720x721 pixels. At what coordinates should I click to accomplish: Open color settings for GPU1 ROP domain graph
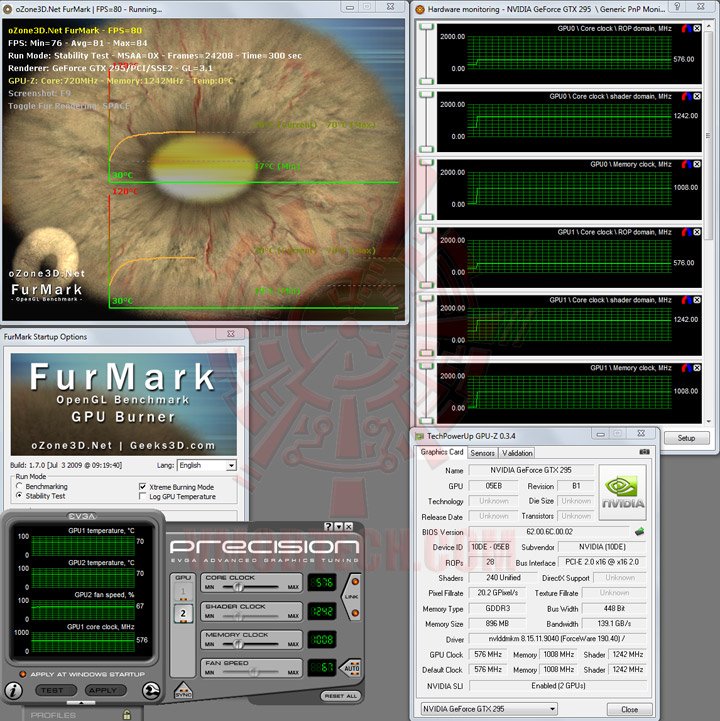pos(686,232)
